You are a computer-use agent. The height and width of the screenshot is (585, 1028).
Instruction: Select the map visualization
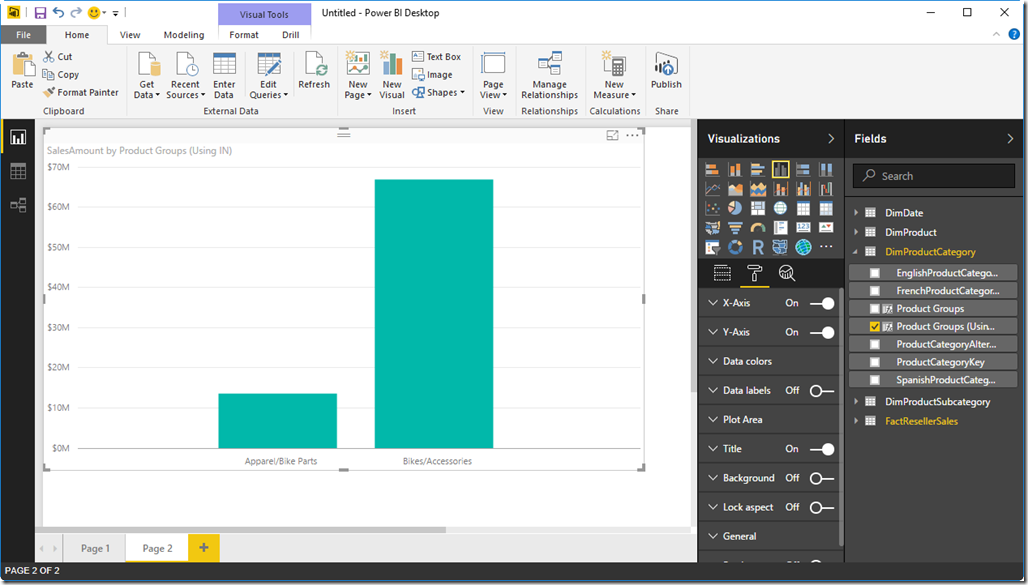tap(780, 209)
